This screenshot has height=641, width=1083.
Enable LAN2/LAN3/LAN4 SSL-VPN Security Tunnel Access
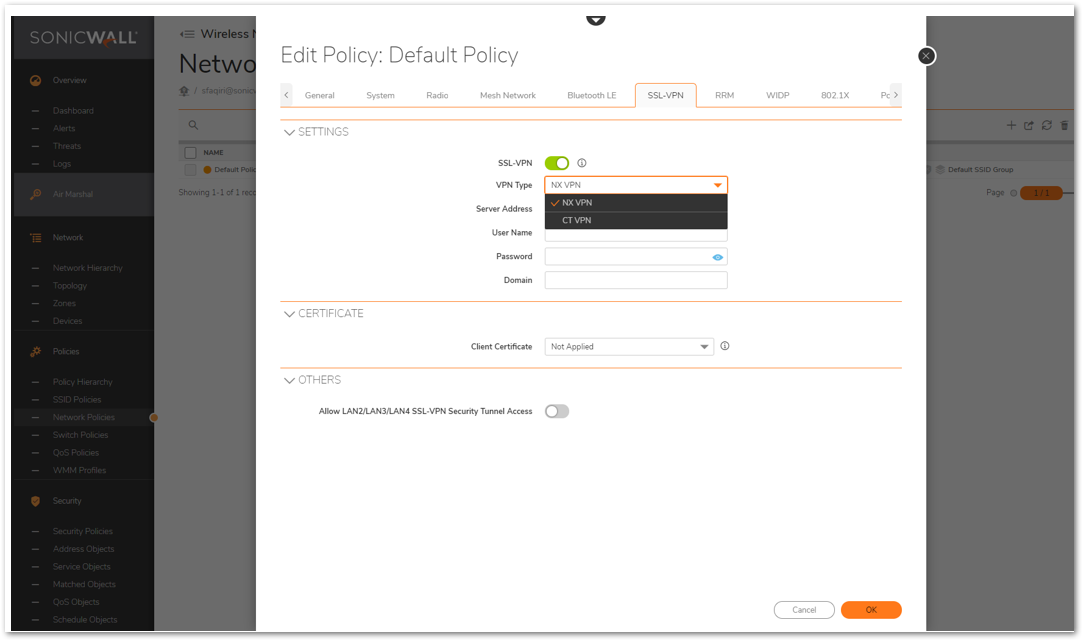[557, 411]
